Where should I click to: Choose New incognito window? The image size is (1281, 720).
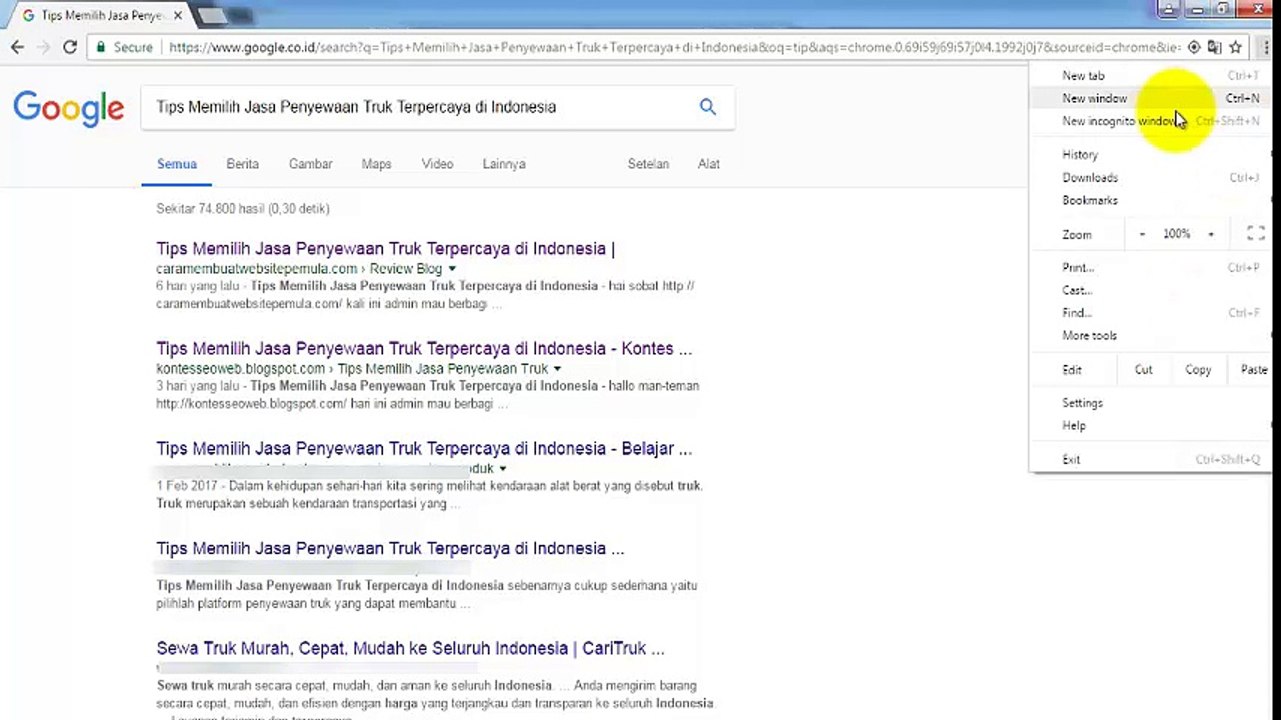[x=1150, y=121]
